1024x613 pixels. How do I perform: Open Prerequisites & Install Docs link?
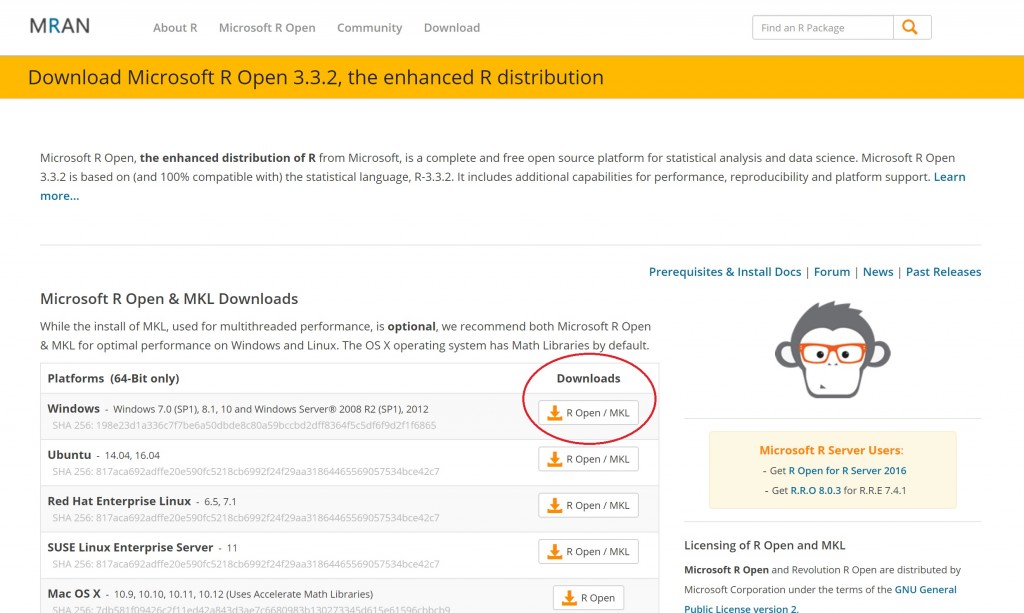pos(725,272)
